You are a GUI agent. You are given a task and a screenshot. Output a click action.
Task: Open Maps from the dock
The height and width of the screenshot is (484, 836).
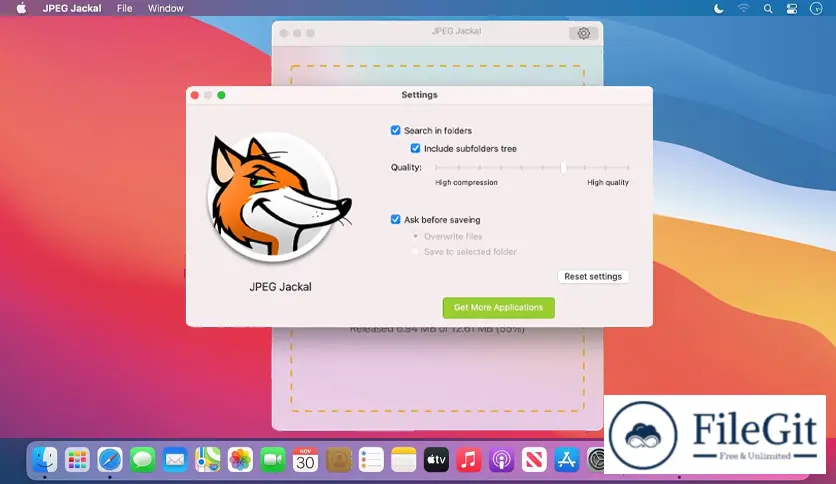point(207,459)
